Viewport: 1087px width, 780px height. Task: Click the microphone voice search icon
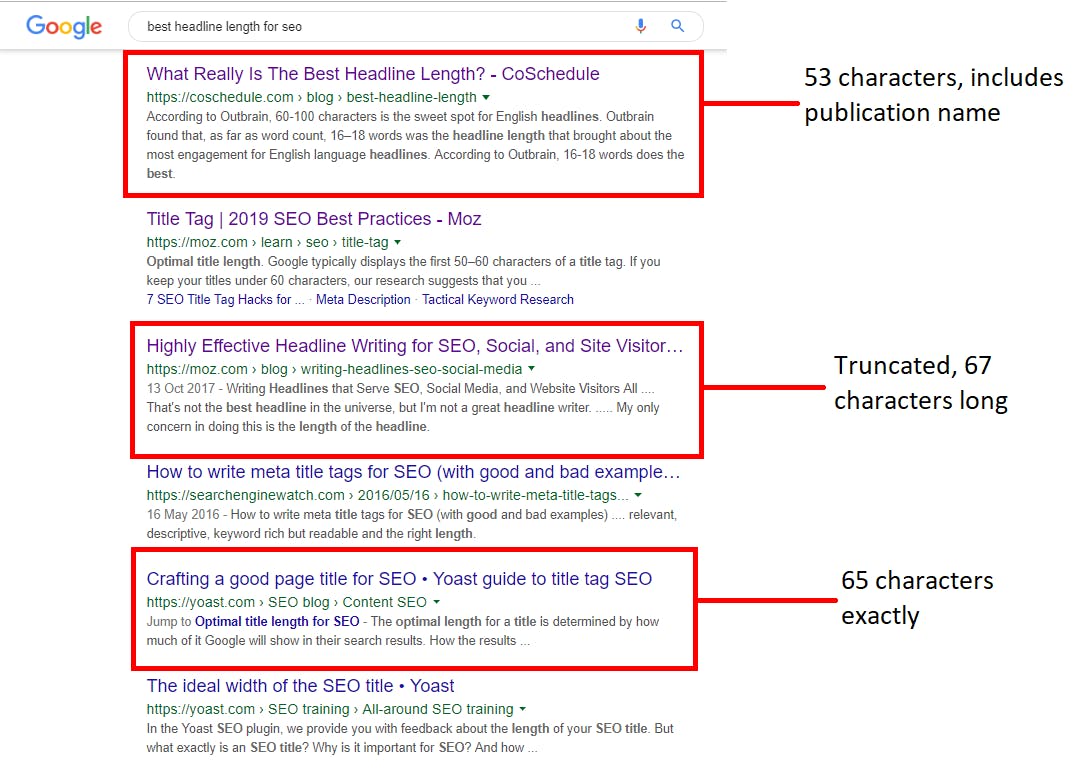point(641,26)
